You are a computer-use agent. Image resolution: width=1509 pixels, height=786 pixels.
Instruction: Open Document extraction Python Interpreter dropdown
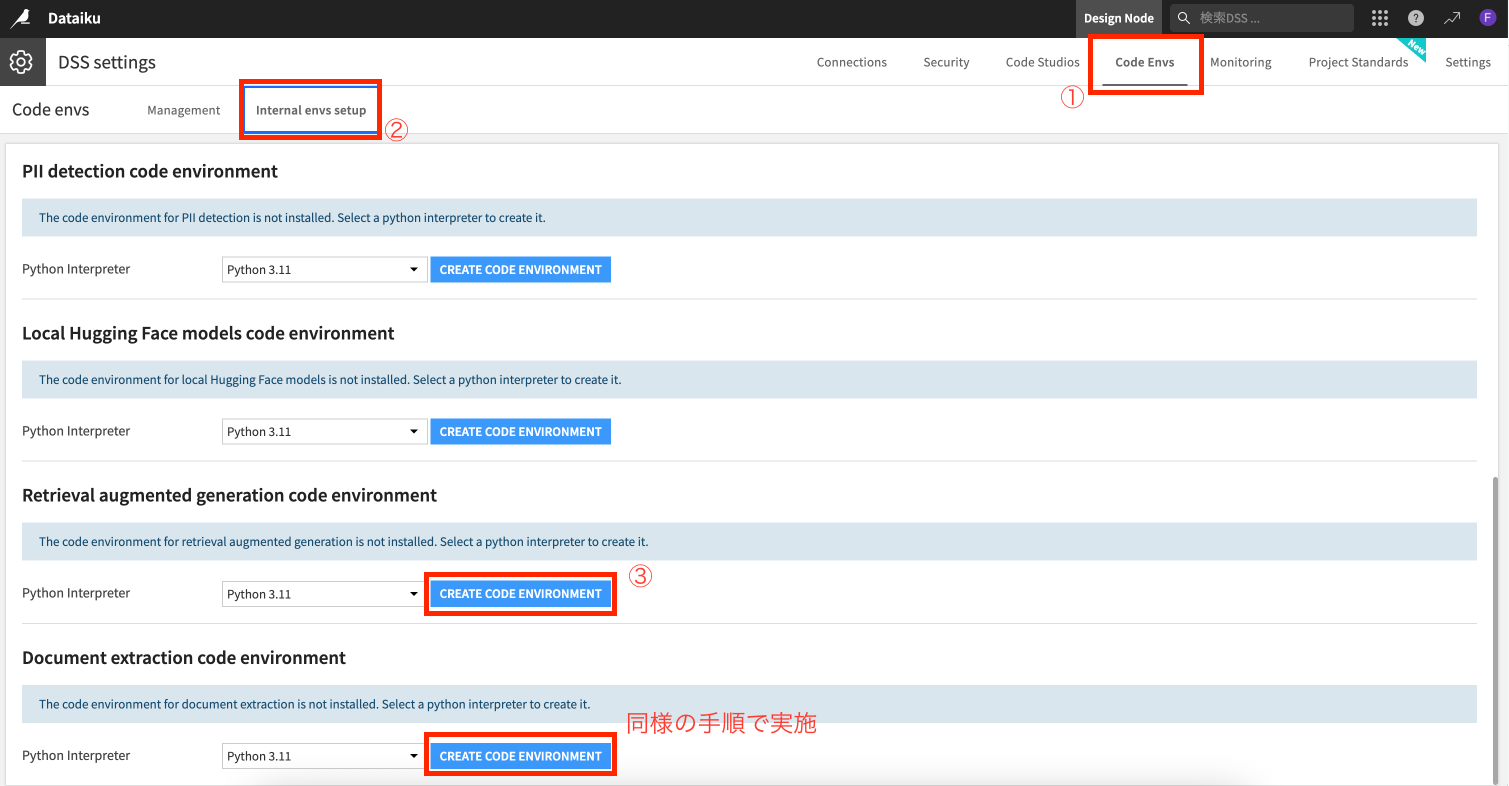click(324, 756)
